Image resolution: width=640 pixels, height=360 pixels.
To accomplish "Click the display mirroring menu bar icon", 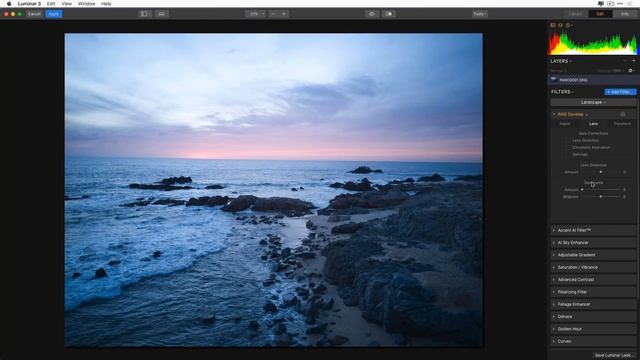I will tap(601, 4).
